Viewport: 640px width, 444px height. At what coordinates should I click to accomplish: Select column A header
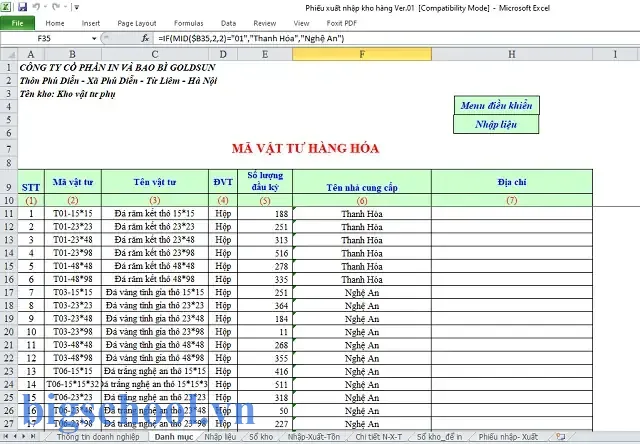[x=31, y=54]
